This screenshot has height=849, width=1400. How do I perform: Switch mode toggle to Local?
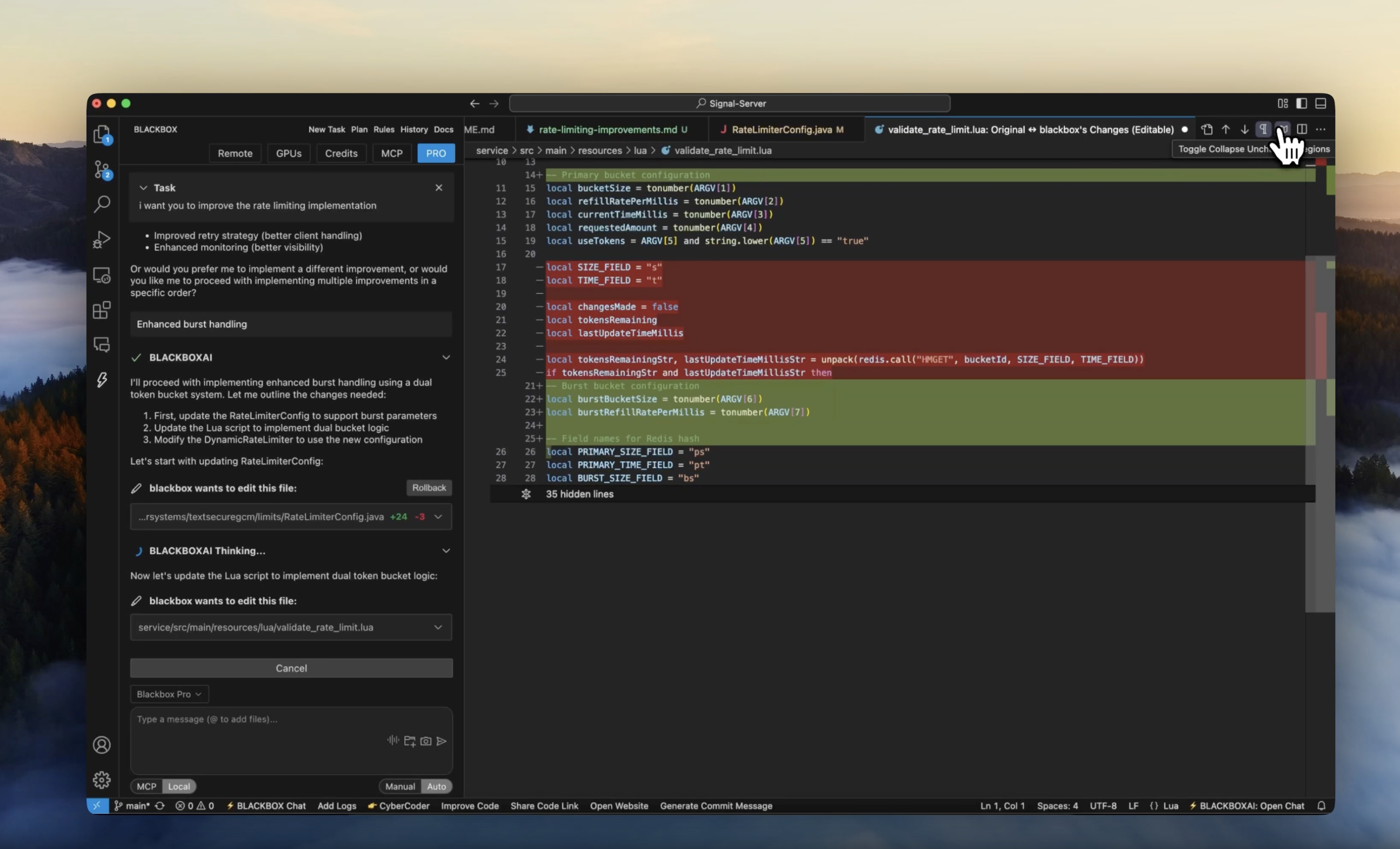[x=179, y=786]
